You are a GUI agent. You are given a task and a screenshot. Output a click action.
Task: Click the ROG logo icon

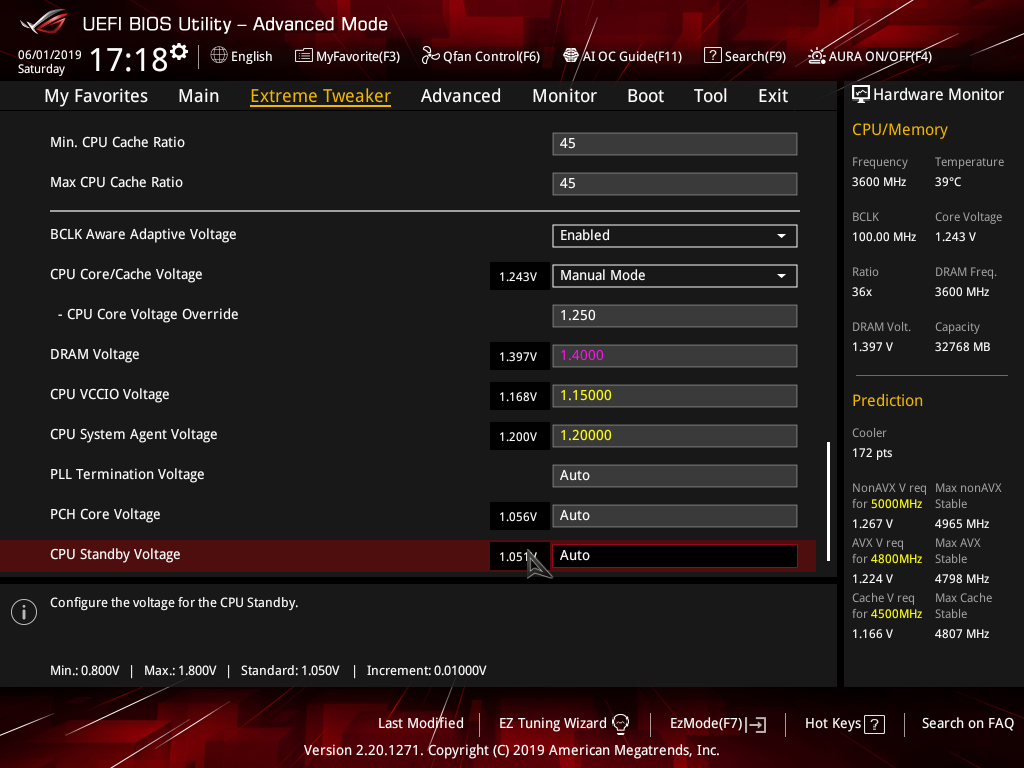44,23
